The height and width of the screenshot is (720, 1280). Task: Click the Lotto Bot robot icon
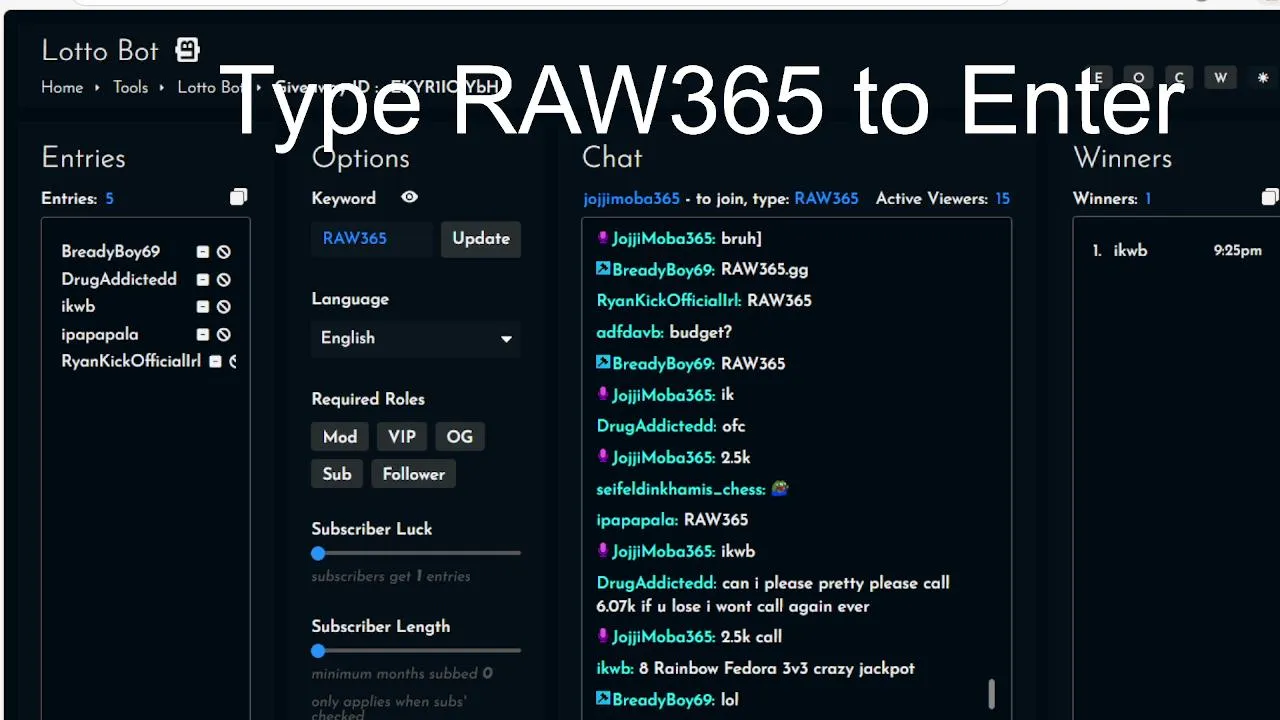(x=187, y=49)
